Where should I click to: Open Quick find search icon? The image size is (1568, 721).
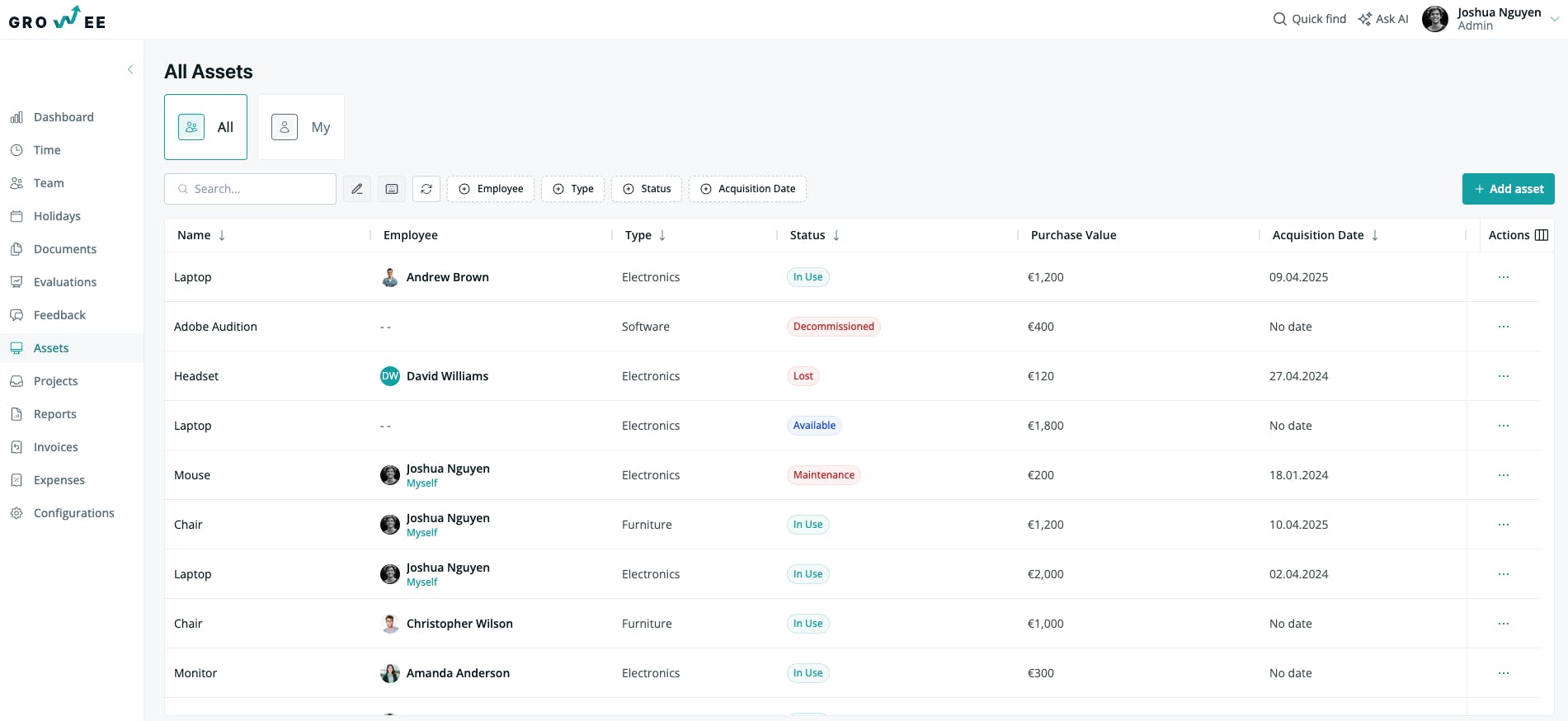pyautogui.click(x=1279, y=19)
